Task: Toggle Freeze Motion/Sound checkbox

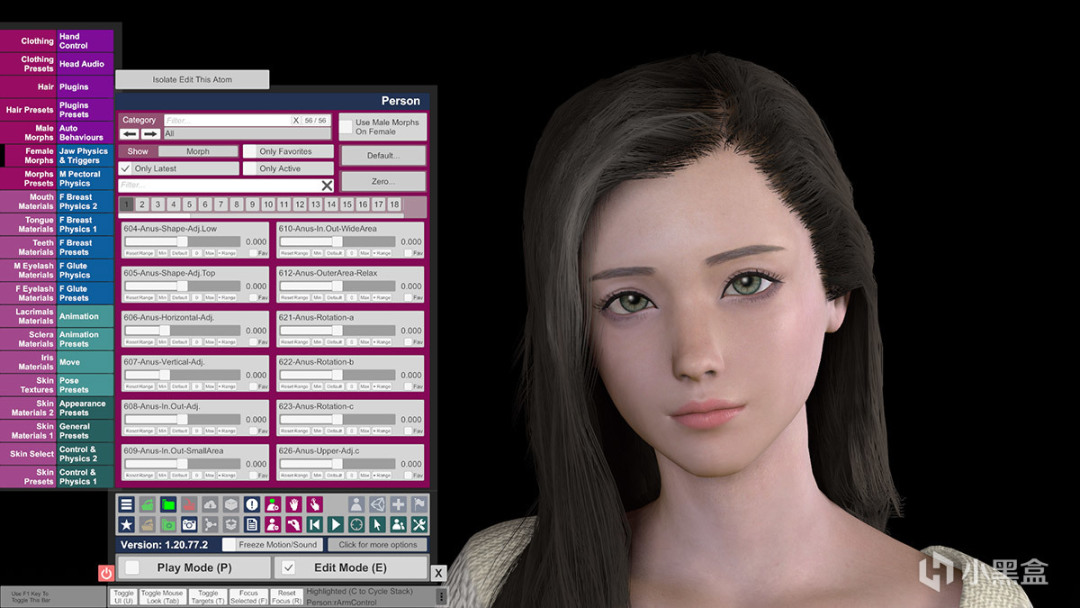Action: [229, 545]
